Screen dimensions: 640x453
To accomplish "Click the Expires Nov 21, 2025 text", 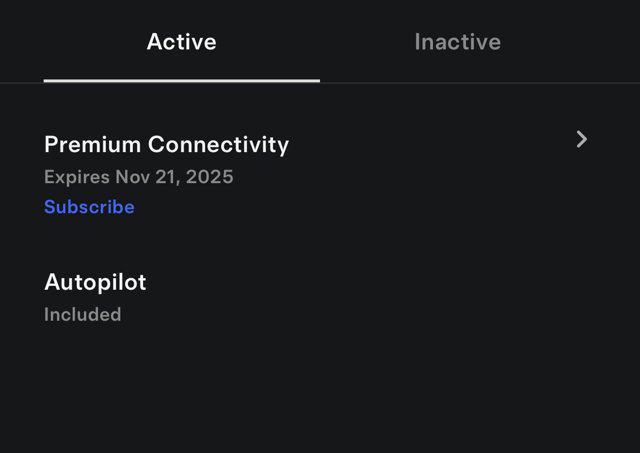I will [x=138, y=177].
